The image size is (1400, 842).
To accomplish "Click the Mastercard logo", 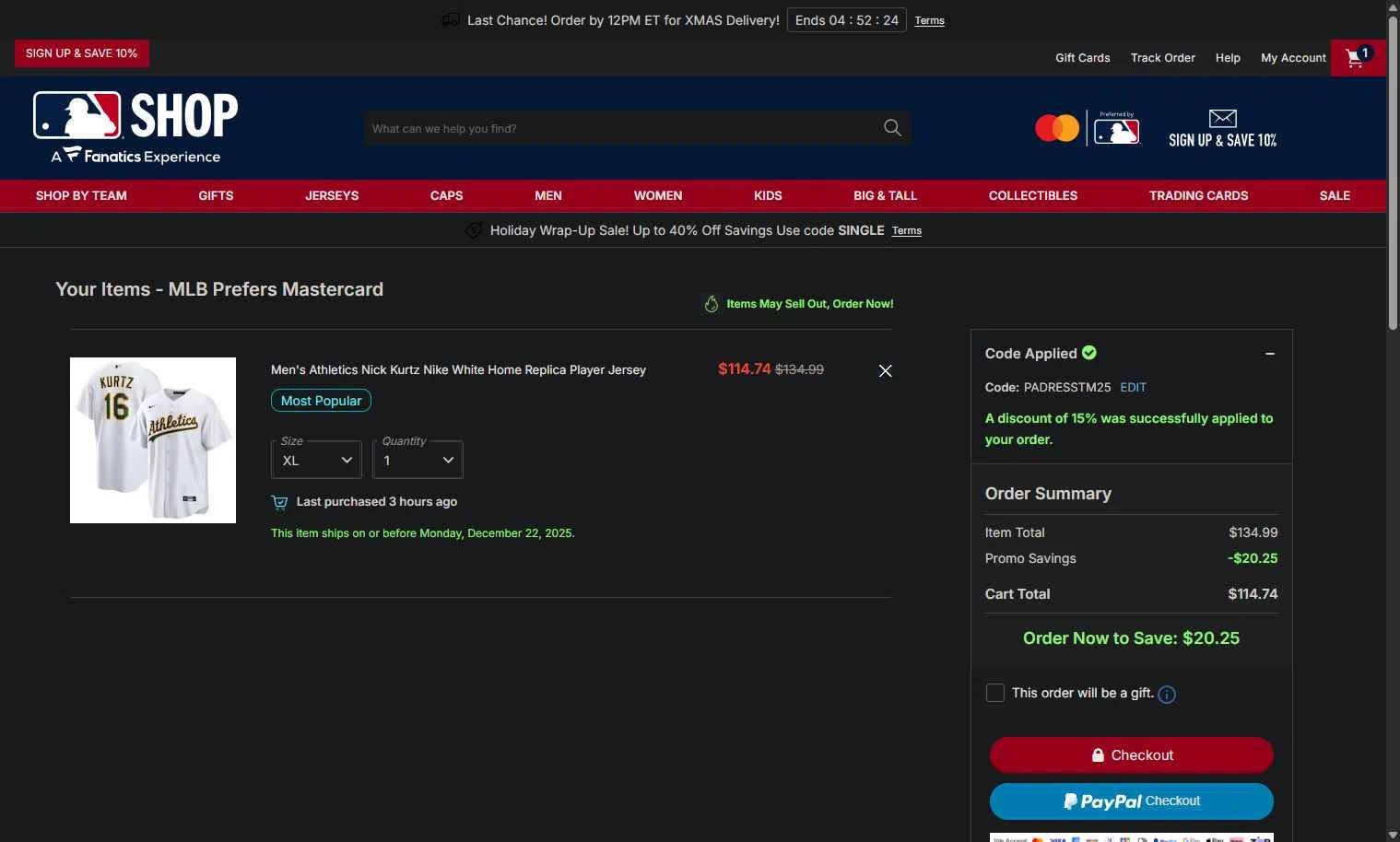I will 1057,128.
